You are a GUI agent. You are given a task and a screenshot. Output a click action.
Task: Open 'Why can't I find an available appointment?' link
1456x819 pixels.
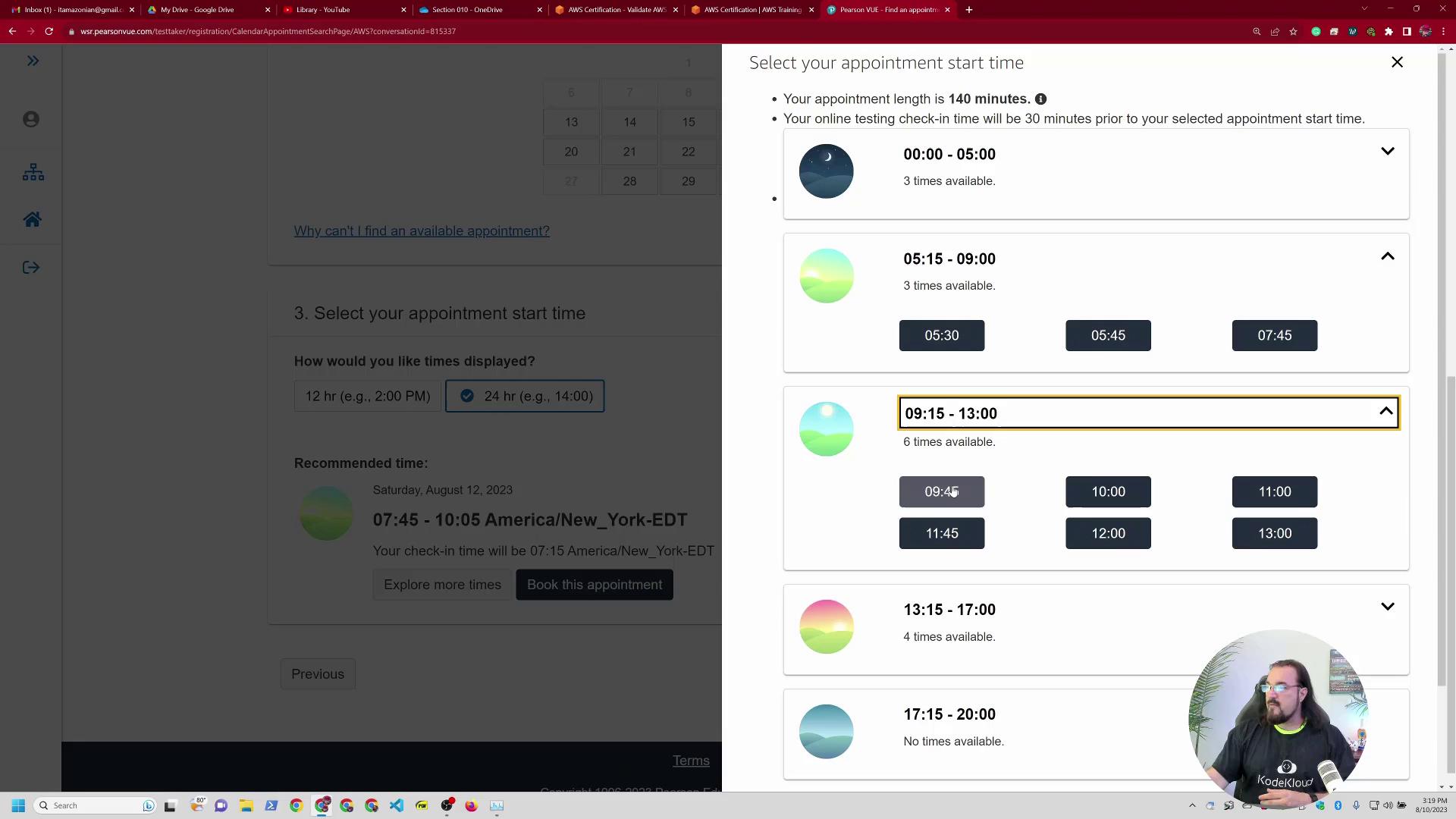(x=422, y=231)
